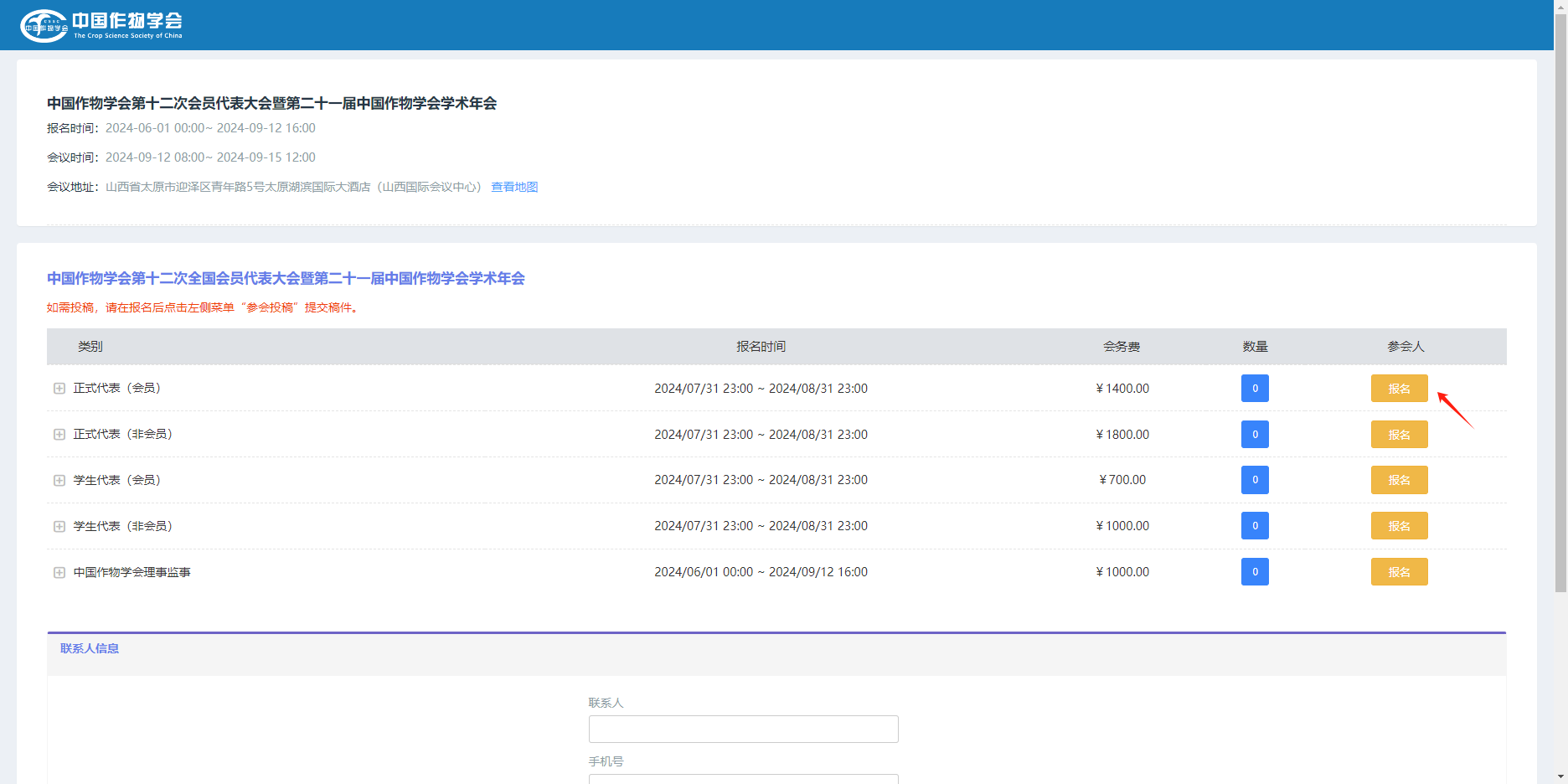Register as 学生代表（会员） via 报名

click(1399, 480)
